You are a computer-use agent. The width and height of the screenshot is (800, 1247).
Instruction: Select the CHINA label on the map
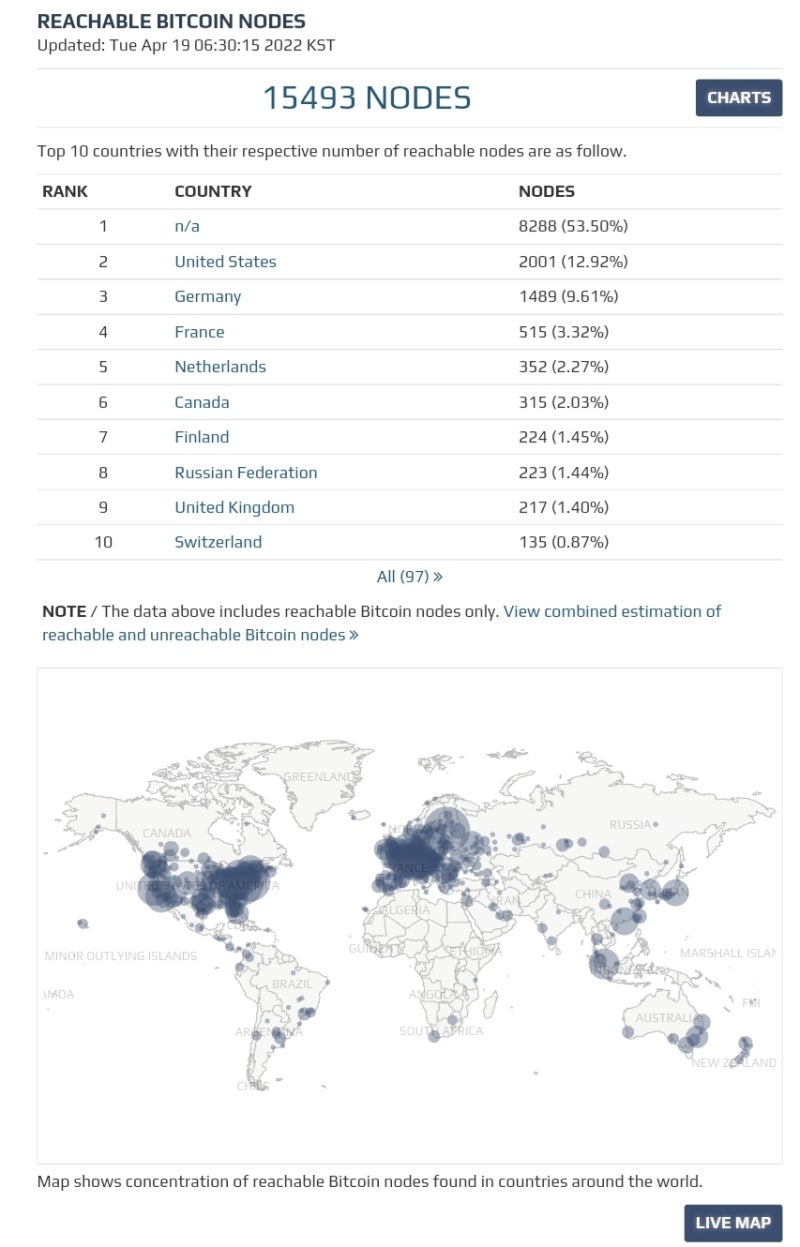click(593, 894)
